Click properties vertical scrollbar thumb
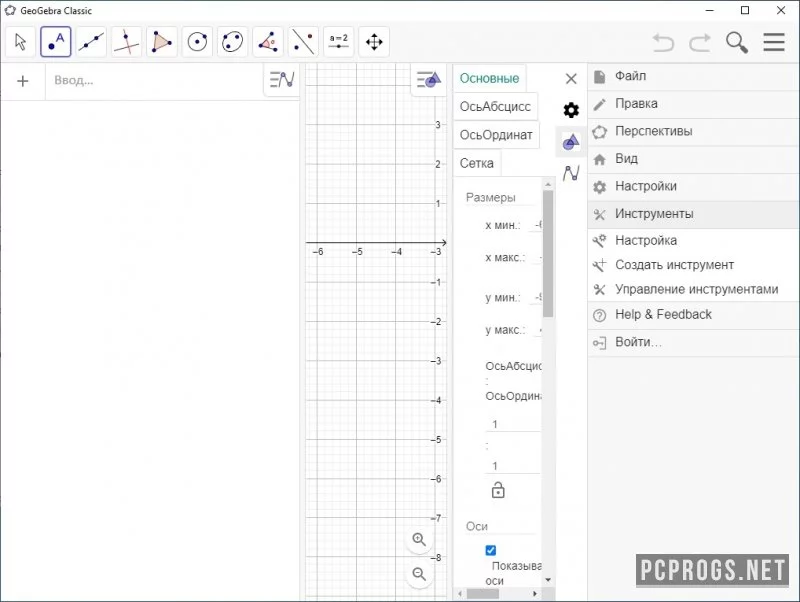Viewport: 800px width, 602px height. 548,254
